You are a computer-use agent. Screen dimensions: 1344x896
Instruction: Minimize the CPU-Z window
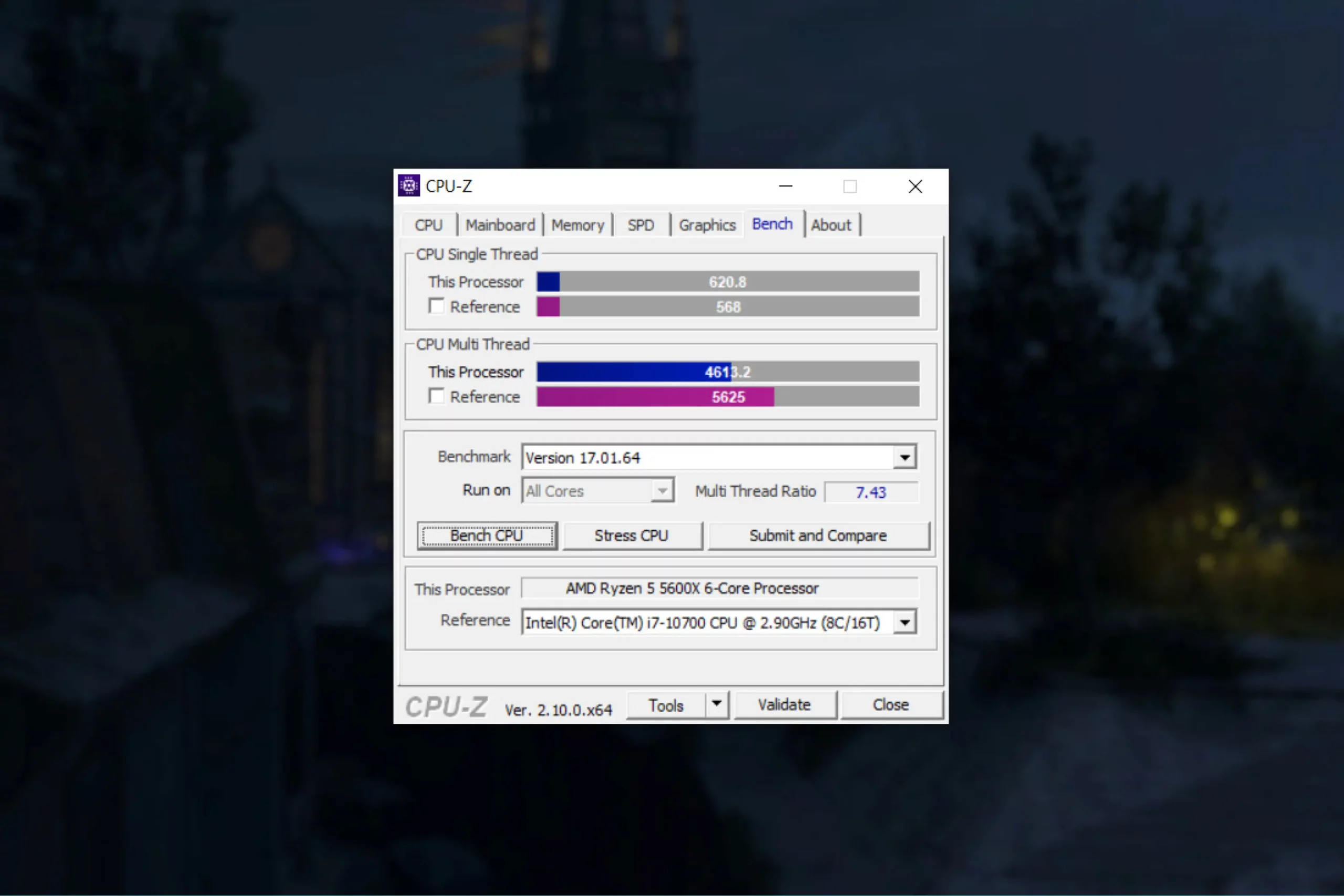pos(786,186)
